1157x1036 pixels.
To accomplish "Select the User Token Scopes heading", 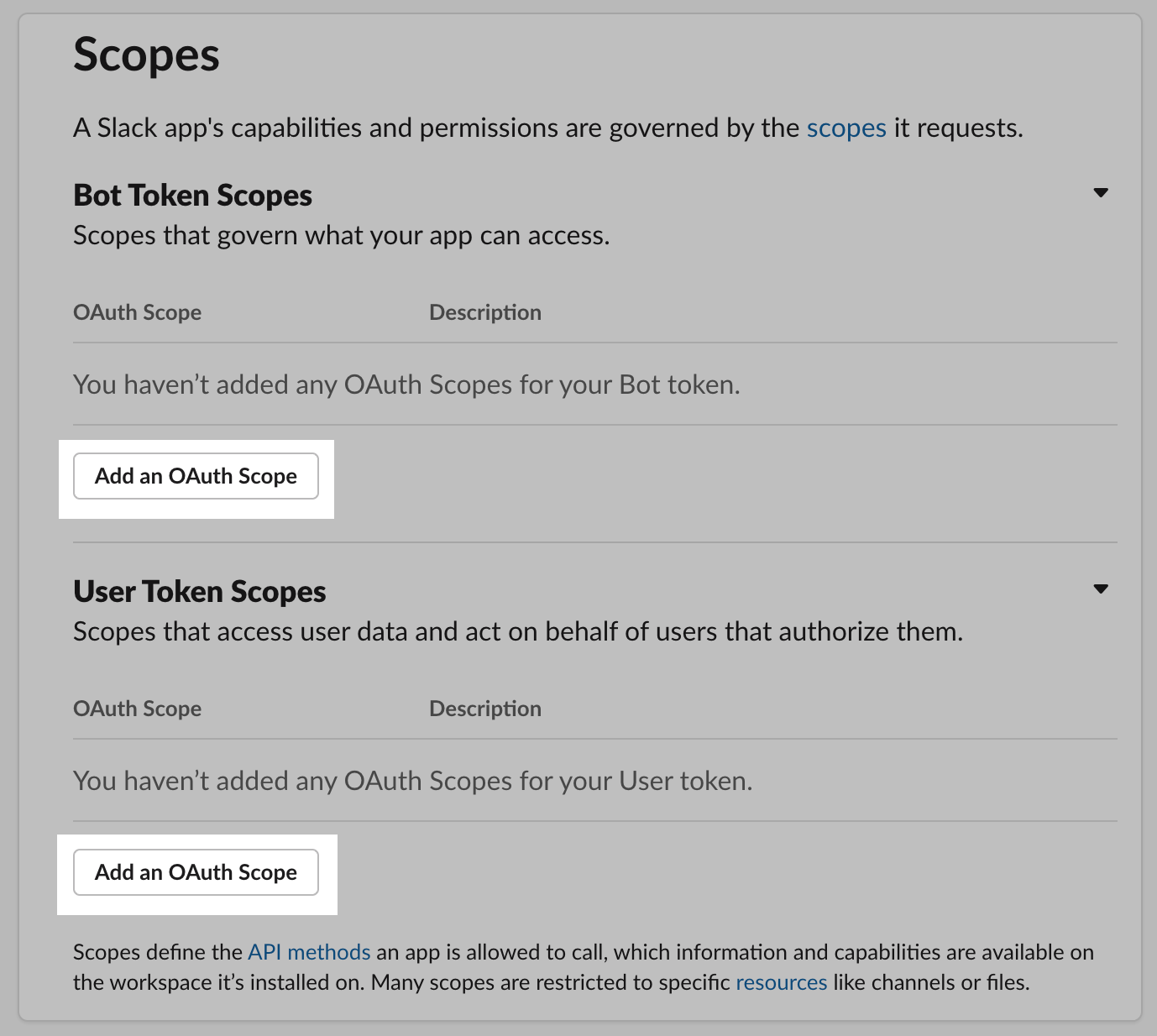I will 199,591.
